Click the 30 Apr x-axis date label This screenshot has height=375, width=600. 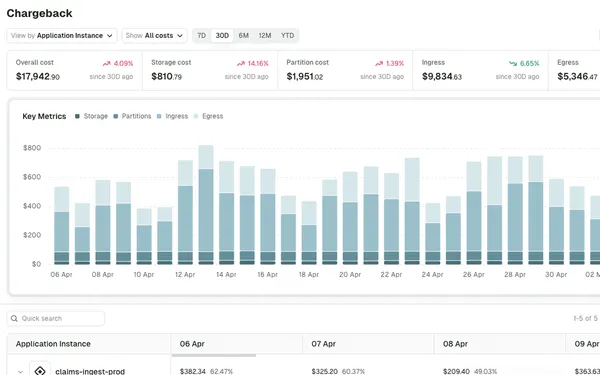556,275
